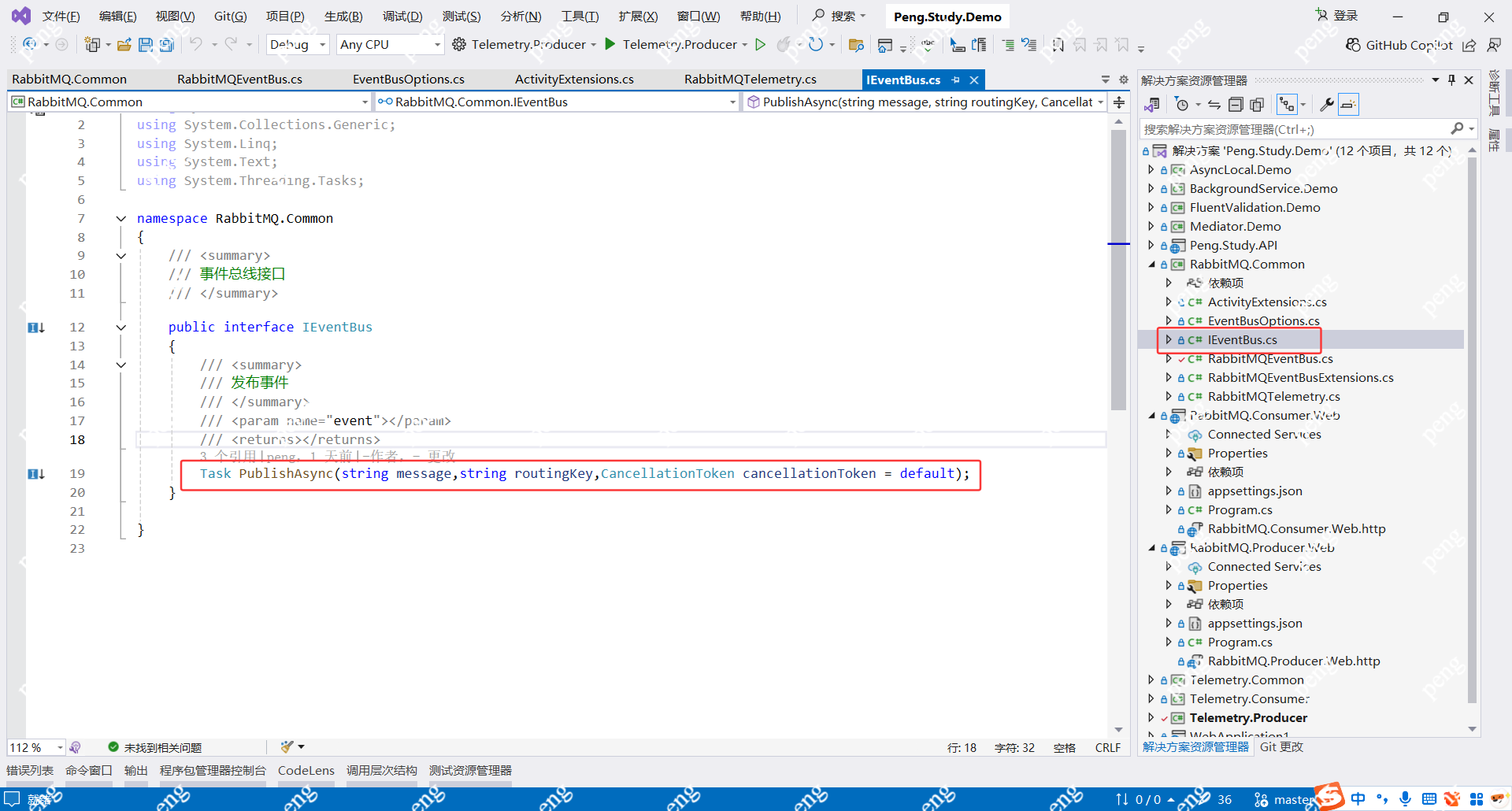Open the 错误列表 error list tab
Image resolution: width=1512 pixels, height=811 pixels.
pyautogui.click(x=30, y=771)
